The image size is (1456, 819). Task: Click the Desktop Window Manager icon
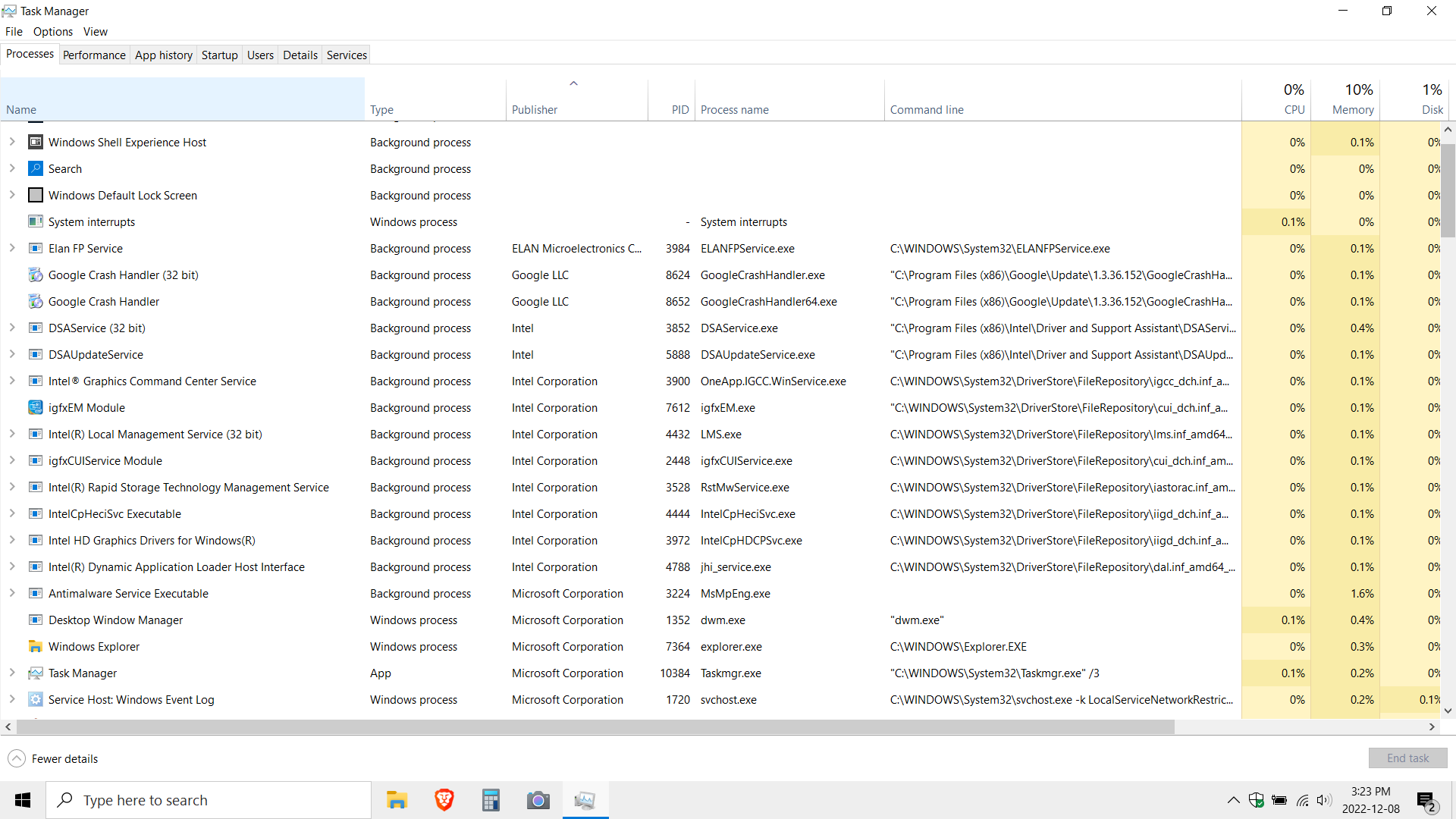click(35, 620)
